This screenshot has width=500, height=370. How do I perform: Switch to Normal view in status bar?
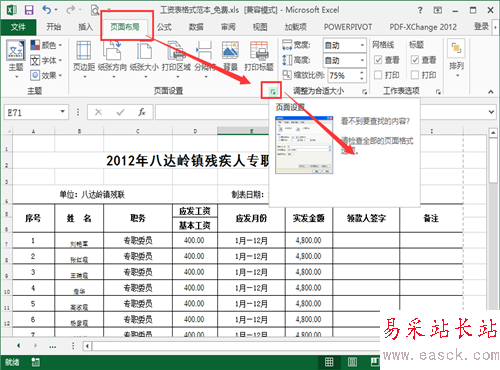coord(329,362)
